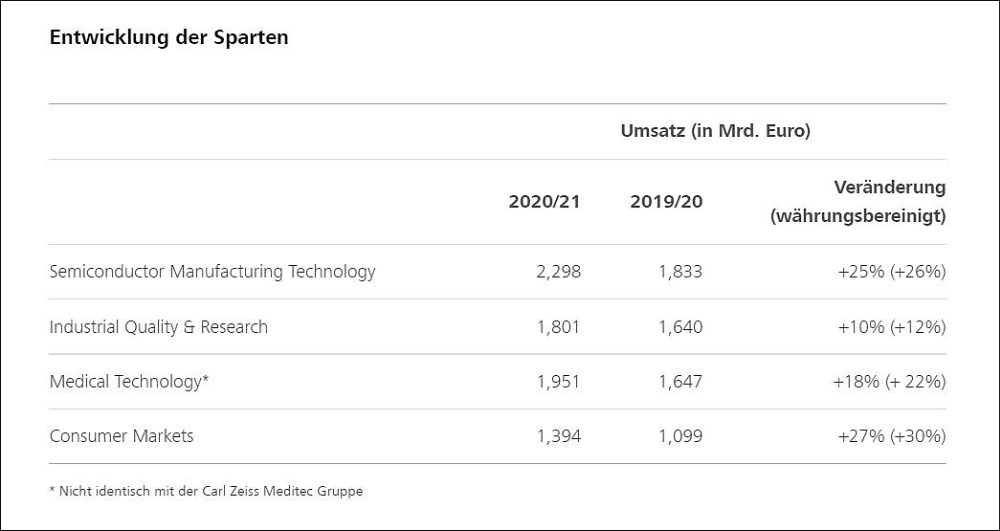1000x531 pixels.
Task: Click the Industrial Quality & Research label
Action: tap(158, 326)
